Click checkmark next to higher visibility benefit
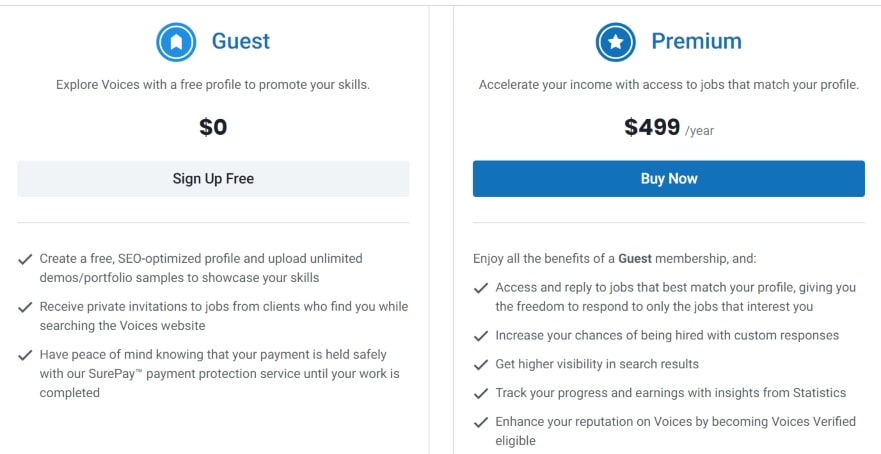 (480, 365)
